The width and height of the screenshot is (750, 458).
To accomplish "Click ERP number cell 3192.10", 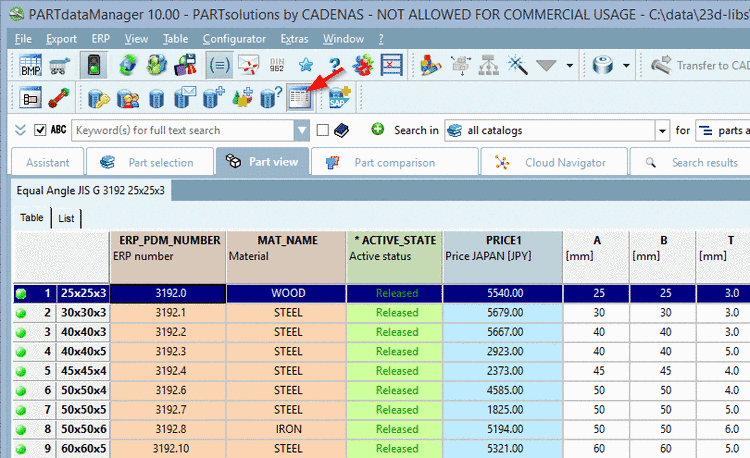I will (x=168, y=449).
